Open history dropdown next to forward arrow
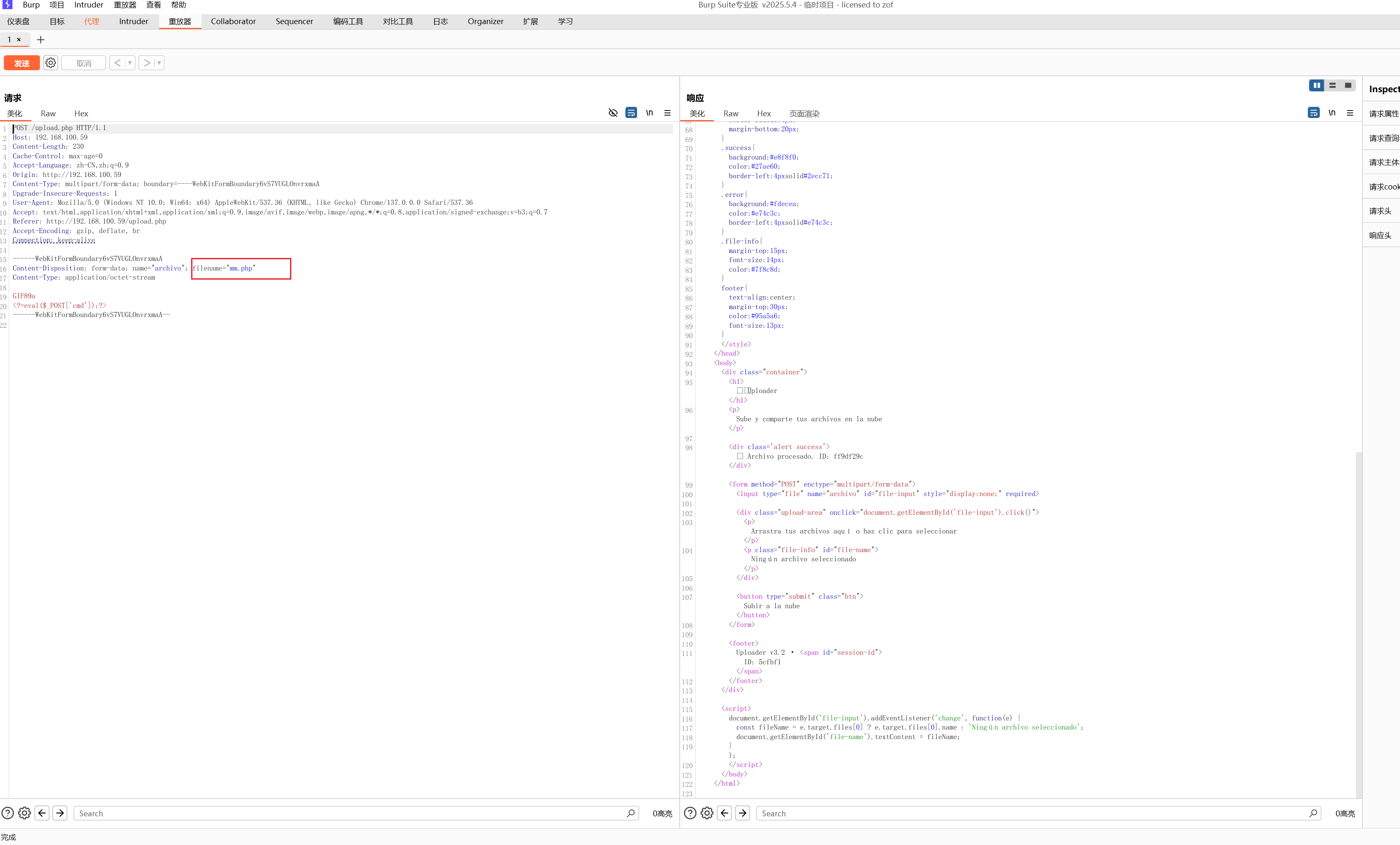 tap(159, 63)
